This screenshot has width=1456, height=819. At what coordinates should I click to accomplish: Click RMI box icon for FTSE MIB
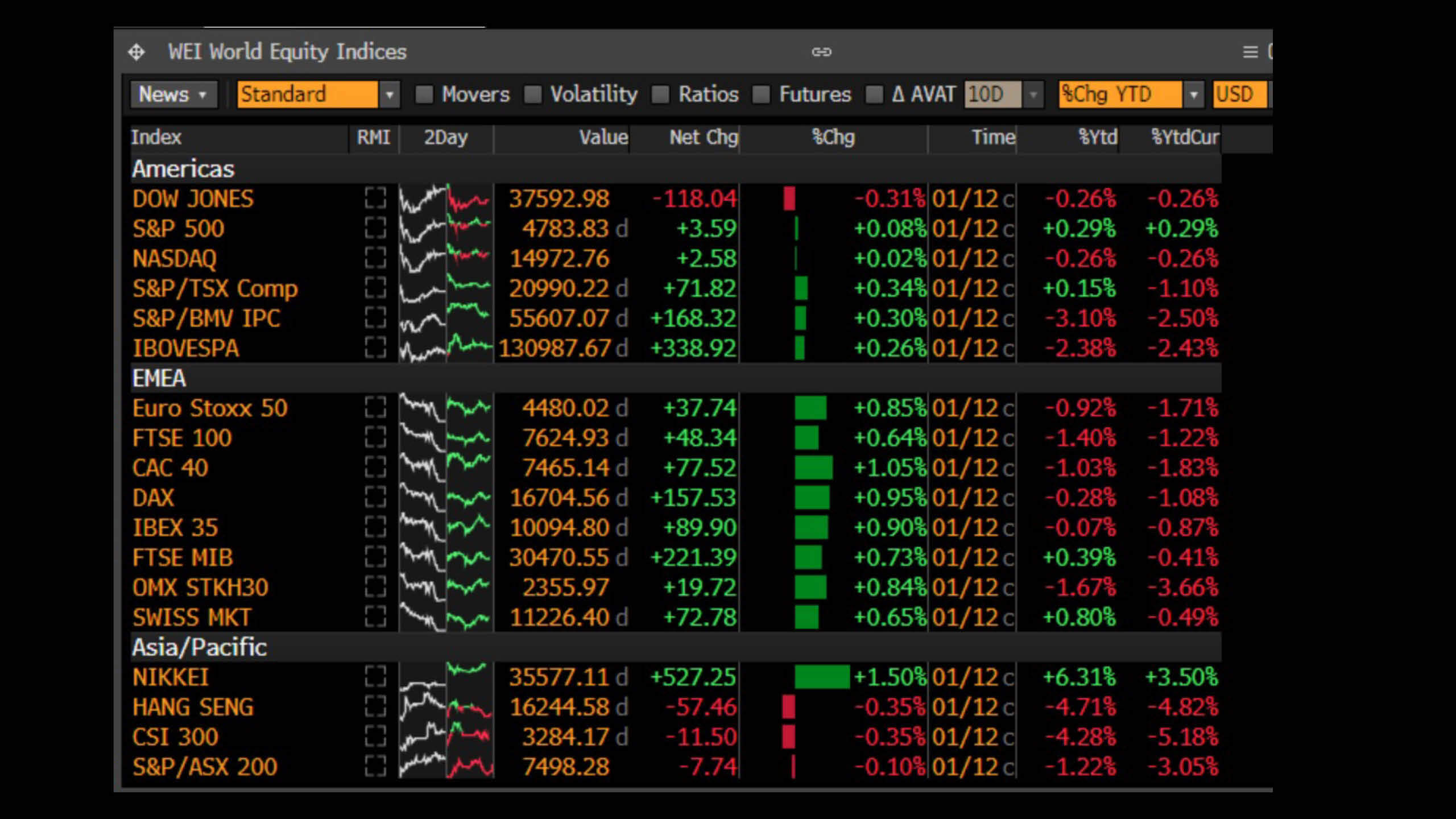point(375,557)
